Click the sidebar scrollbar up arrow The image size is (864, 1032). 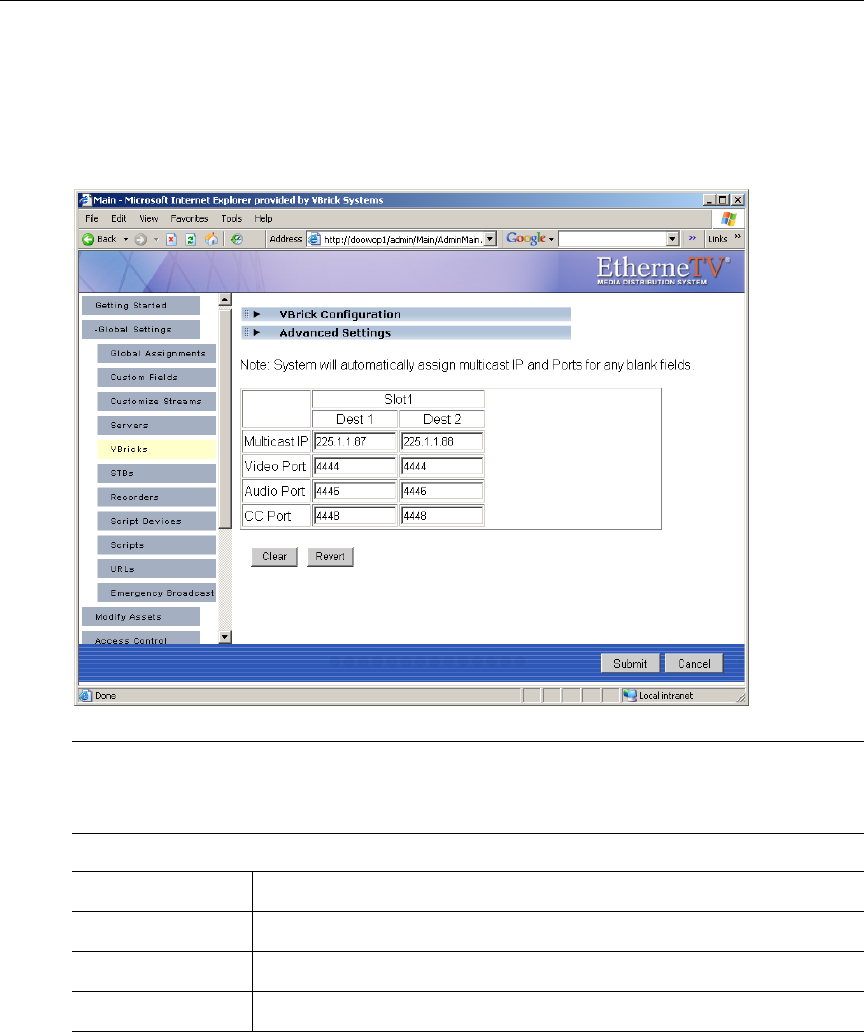225,300
